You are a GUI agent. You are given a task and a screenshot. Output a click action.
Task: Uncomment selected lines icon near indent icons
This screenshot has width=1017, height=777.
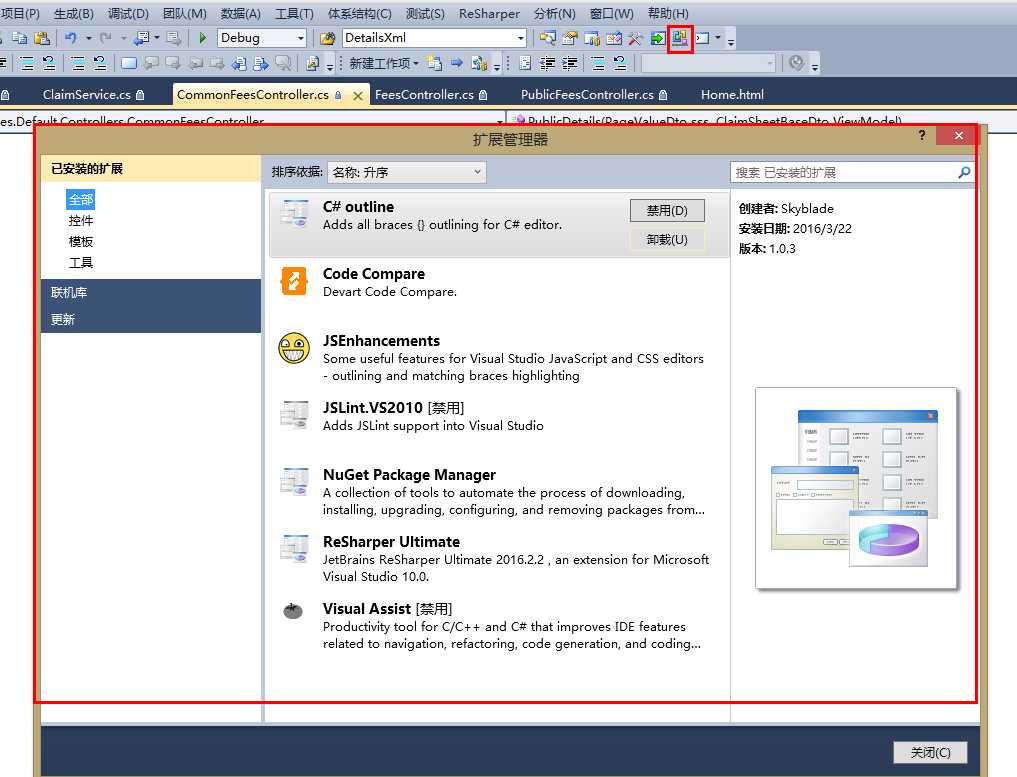[x=620, y=63]
